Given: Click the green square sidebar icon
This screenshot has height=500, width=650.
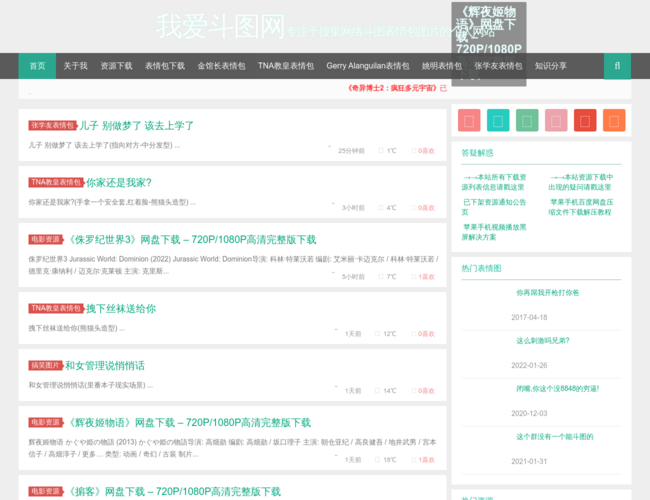Looking at the screenshot, I should [x=527, y=122].
